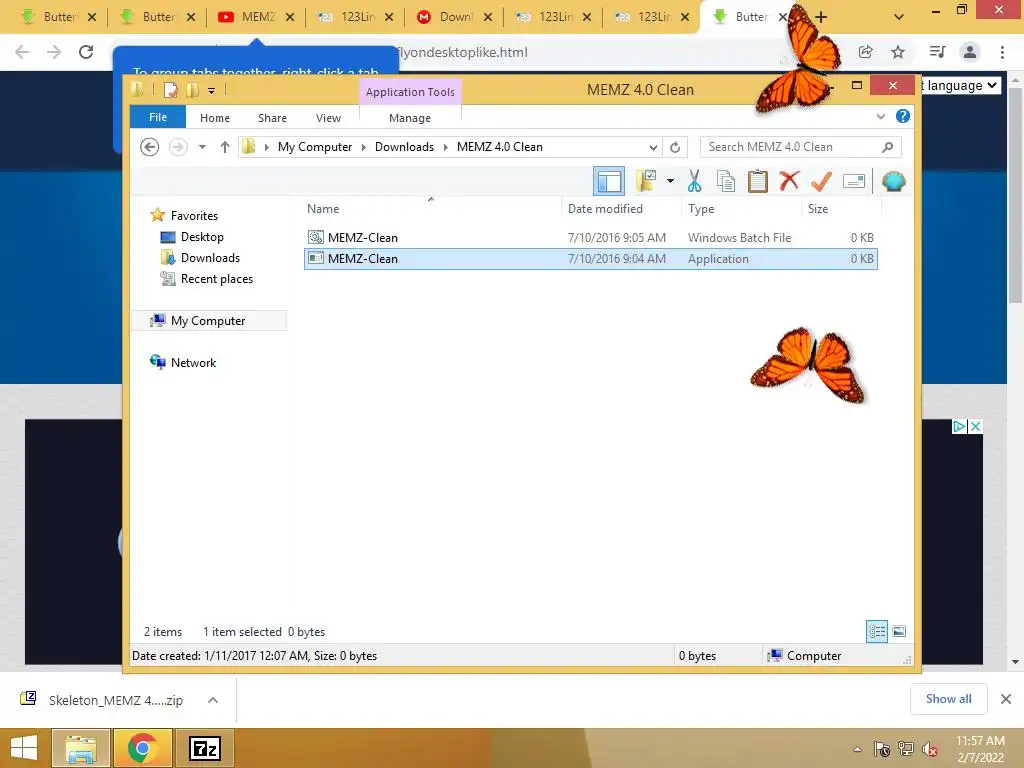
Task: Open Chrome tab search dropdown chevron
Action: click(899, 17)
